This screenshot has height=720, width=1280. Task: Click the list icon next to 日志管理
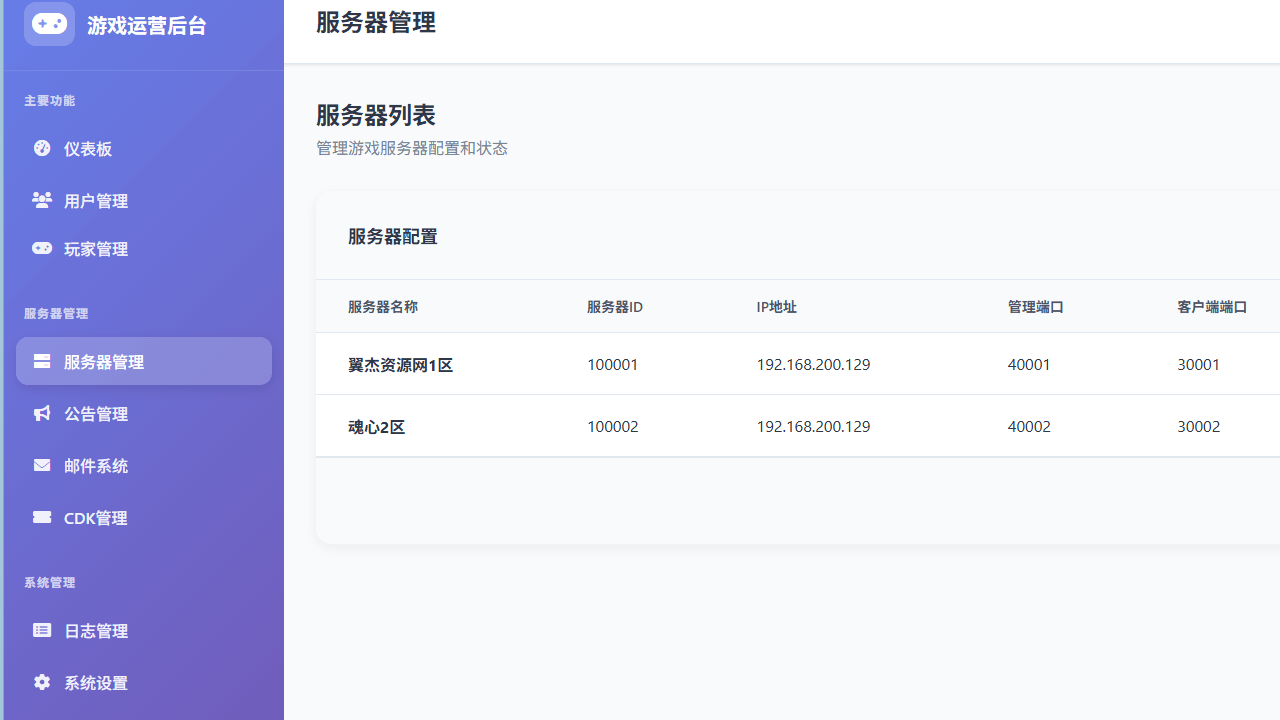41,630
